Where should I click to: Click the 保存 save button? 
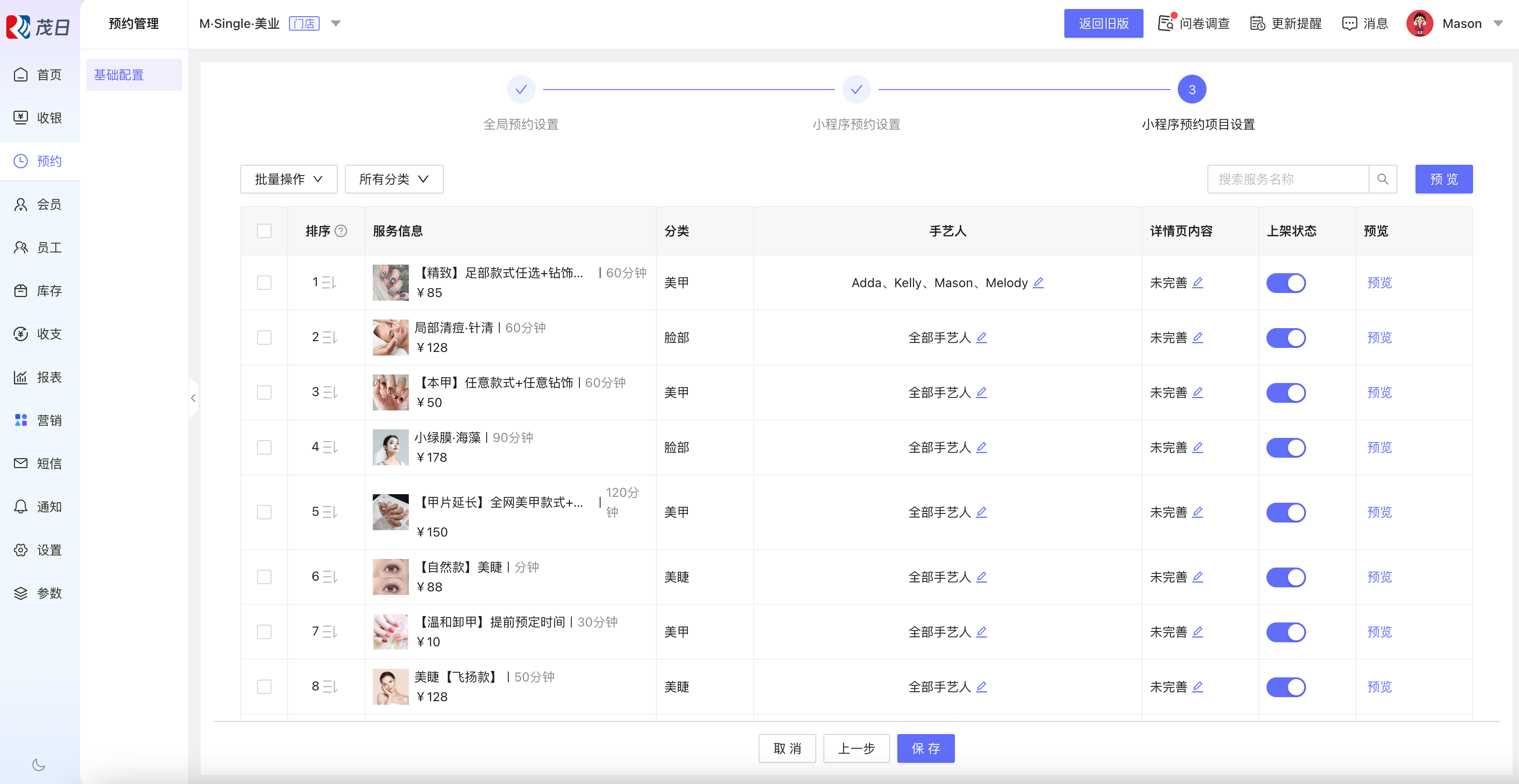pyautogui.click(x=925, y=748)
